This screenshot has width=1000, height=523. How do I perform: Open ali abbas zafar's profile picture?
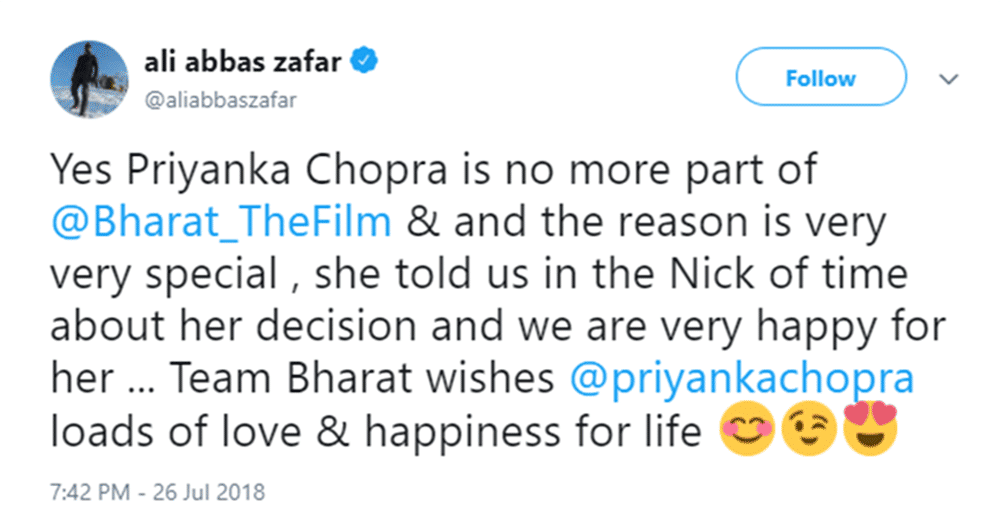click(x=86, y=80)
